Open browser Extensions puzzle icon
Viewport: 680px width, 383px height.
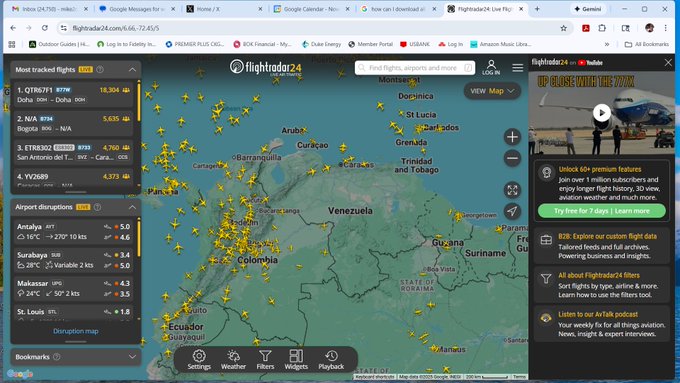tap(602, 28)
